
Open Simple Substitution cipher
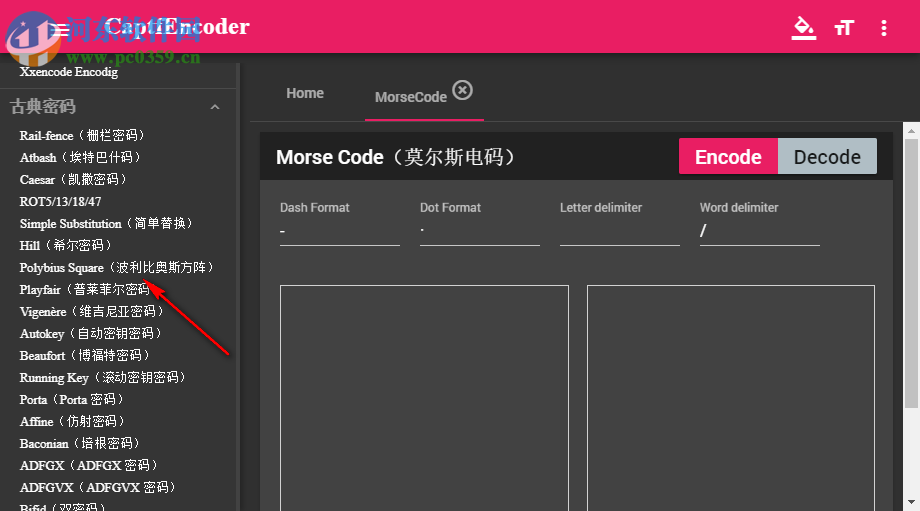pos(106,224)
